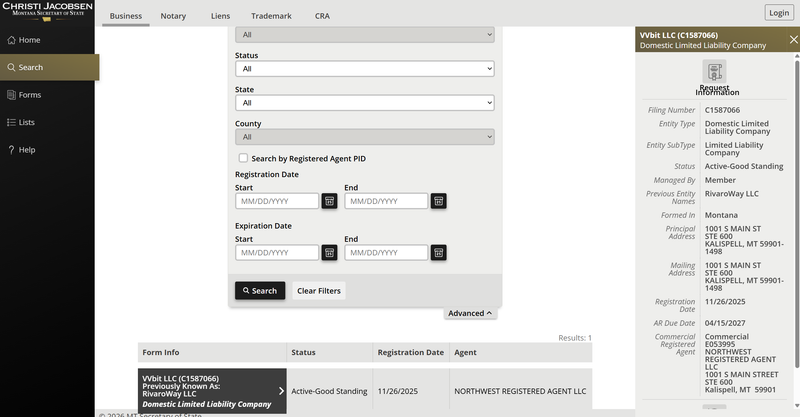Expand the VVbit LLC row chevron
Screen dimensions: 800x417
pyautogui.click(x=281, y=391)
